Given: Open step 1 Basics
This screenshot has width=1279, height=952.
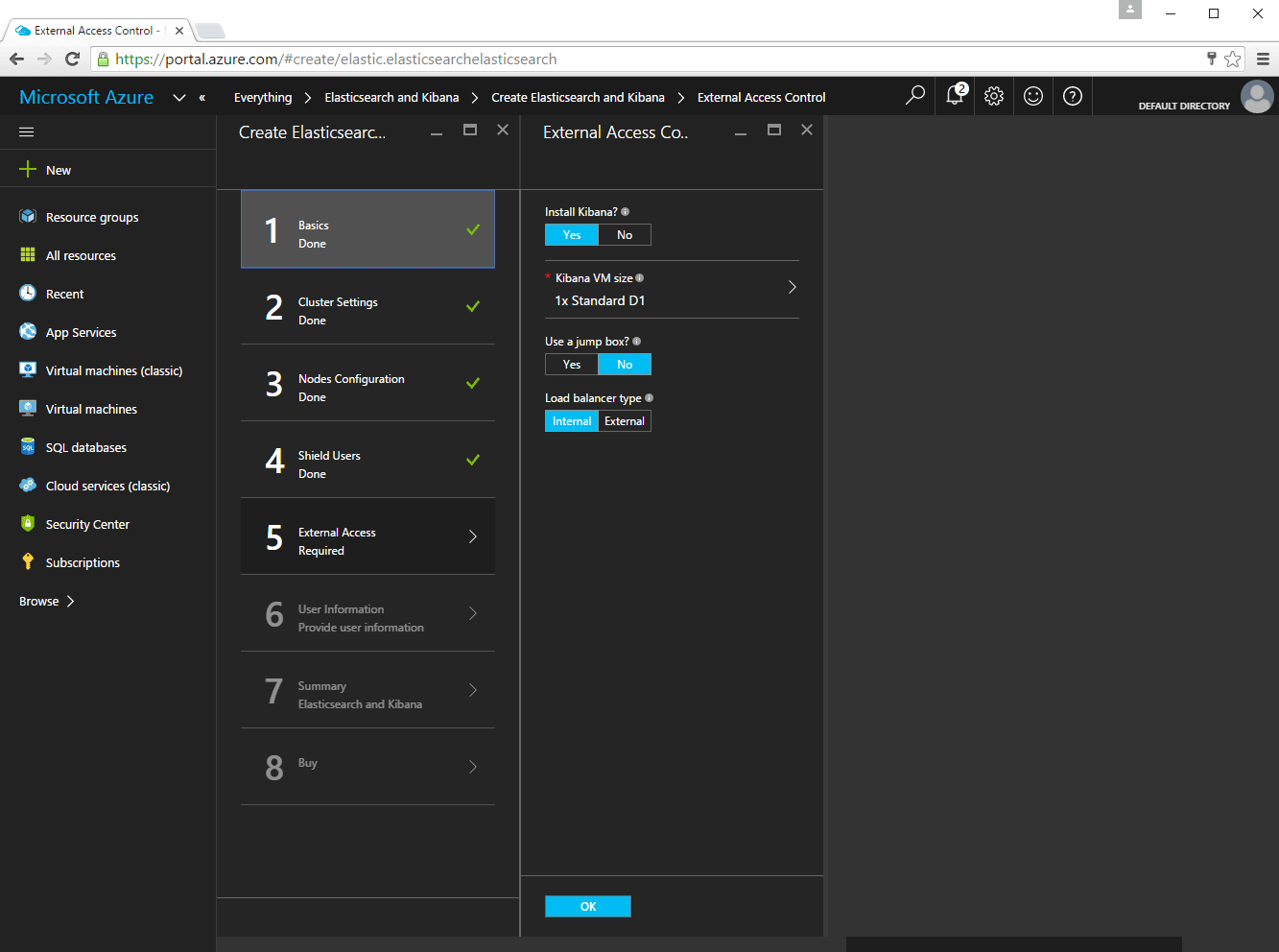Looking at the screenshot, I should (367, 229).
